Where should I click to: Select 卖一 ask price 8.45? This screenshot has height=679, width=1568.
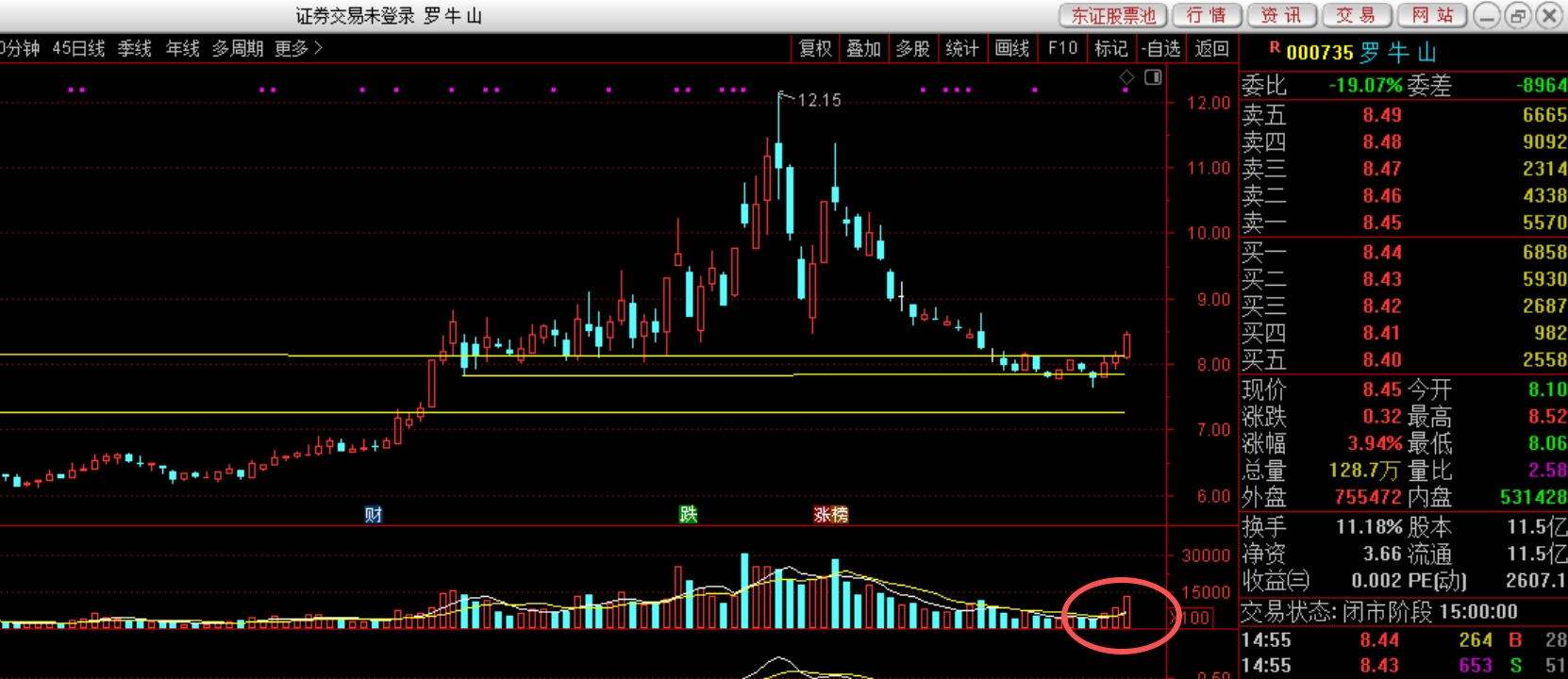(1381, 223)
